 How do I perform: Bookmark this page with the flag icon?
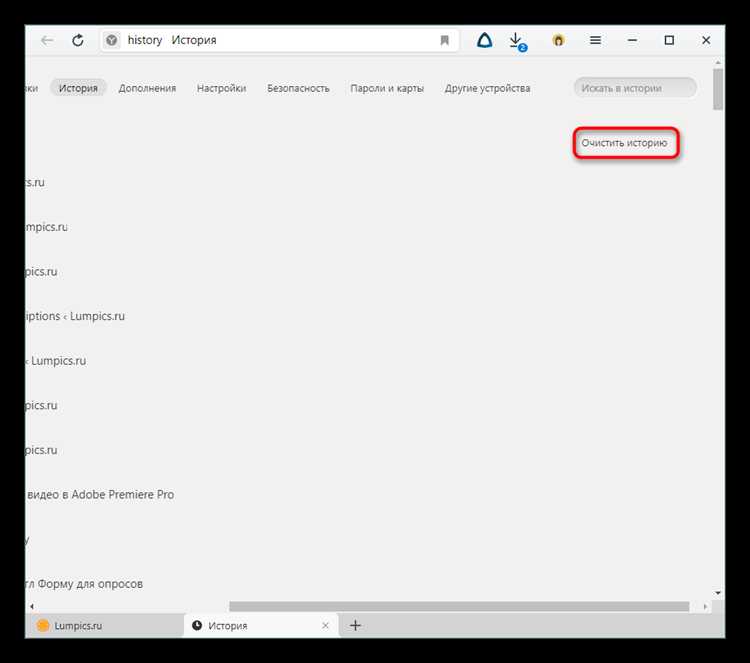click(x=444, y=41)
